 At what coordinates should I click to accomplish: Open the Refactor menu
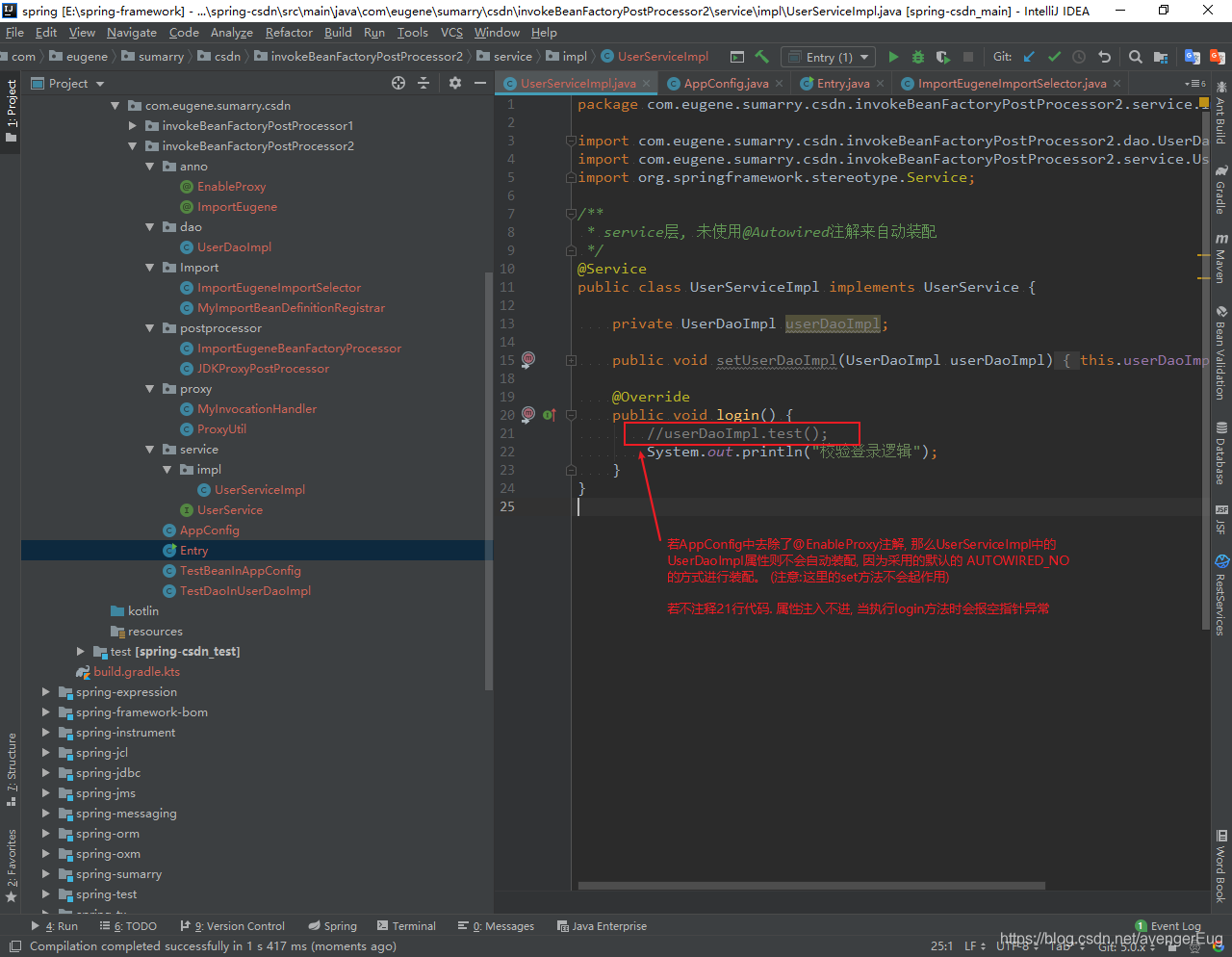tap(289, 32)
